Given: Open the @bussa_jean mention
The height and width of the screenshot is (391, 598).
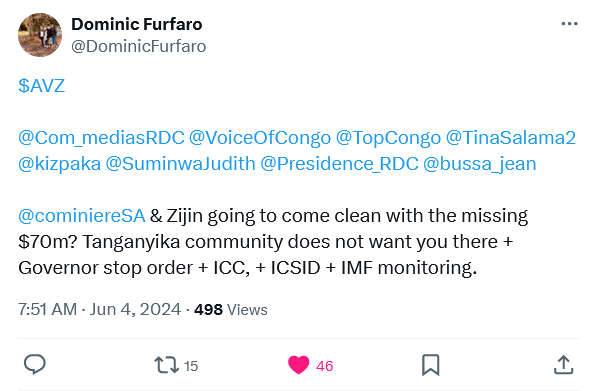Looking at the screenshot, I should pos(480,164).
